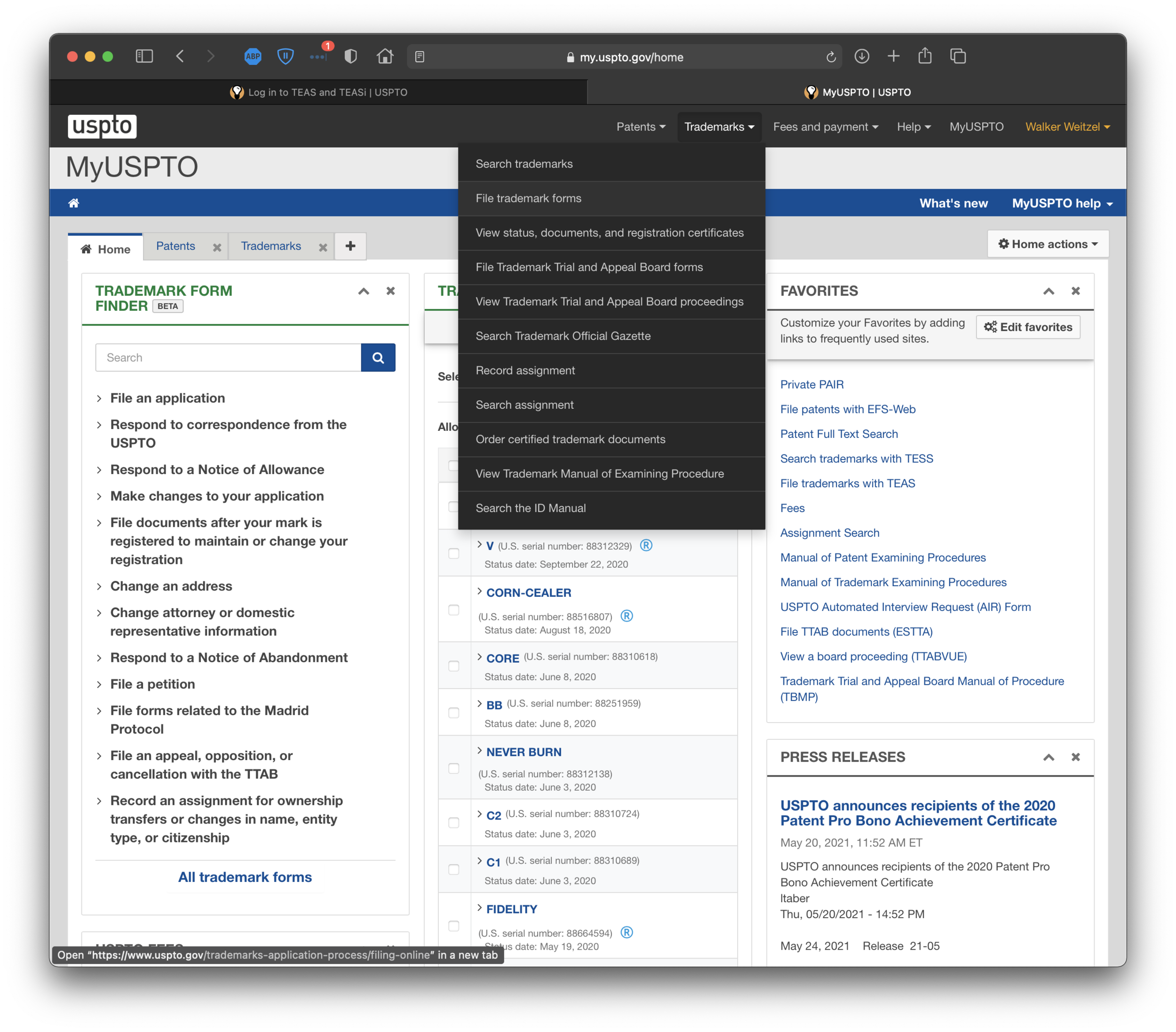
Task: Open Walker Weitzel account dropdown
Action: [1067, 127]
